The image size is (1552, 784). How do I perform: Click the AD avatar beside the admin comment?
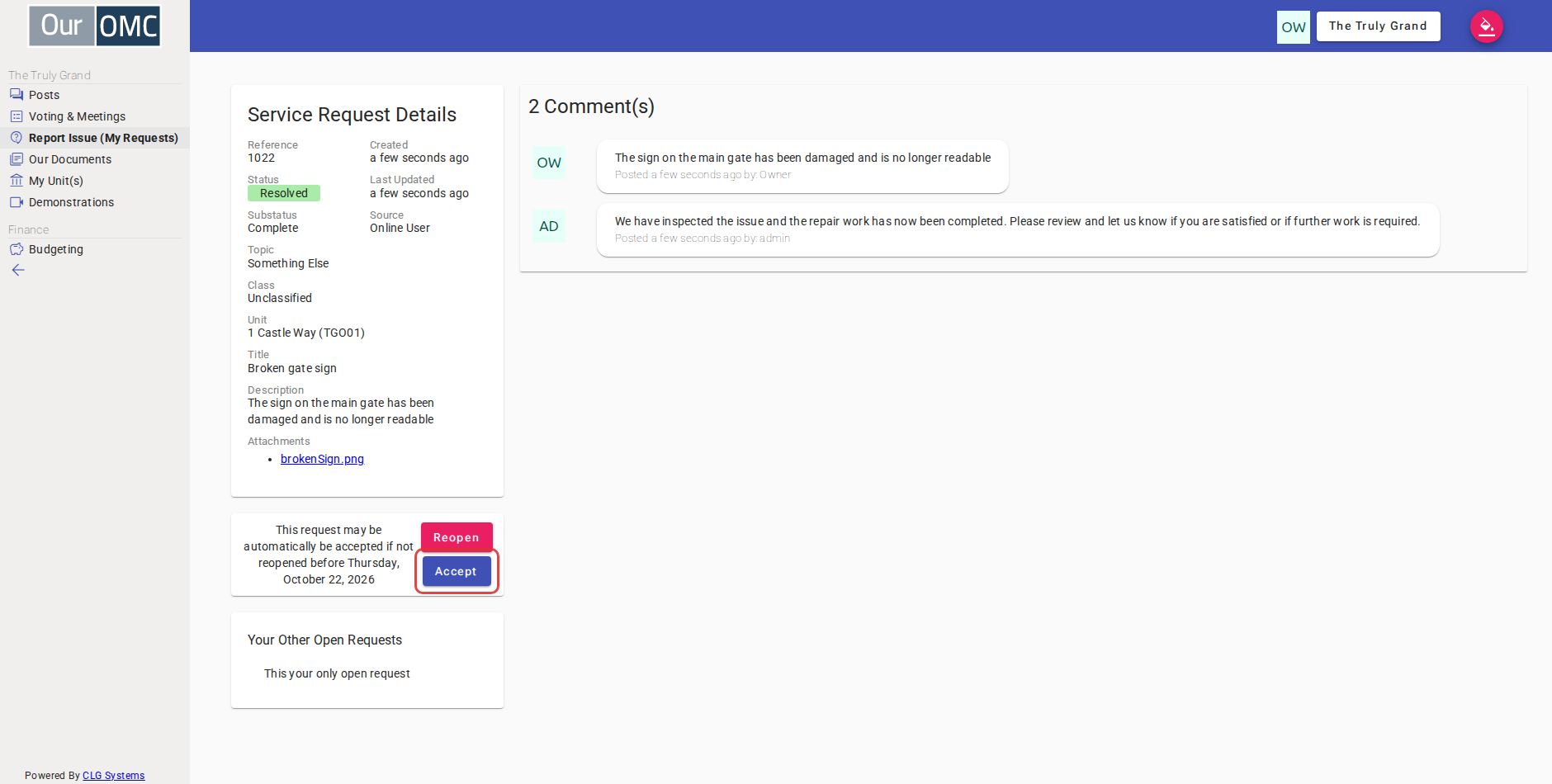tap(549, 227)
